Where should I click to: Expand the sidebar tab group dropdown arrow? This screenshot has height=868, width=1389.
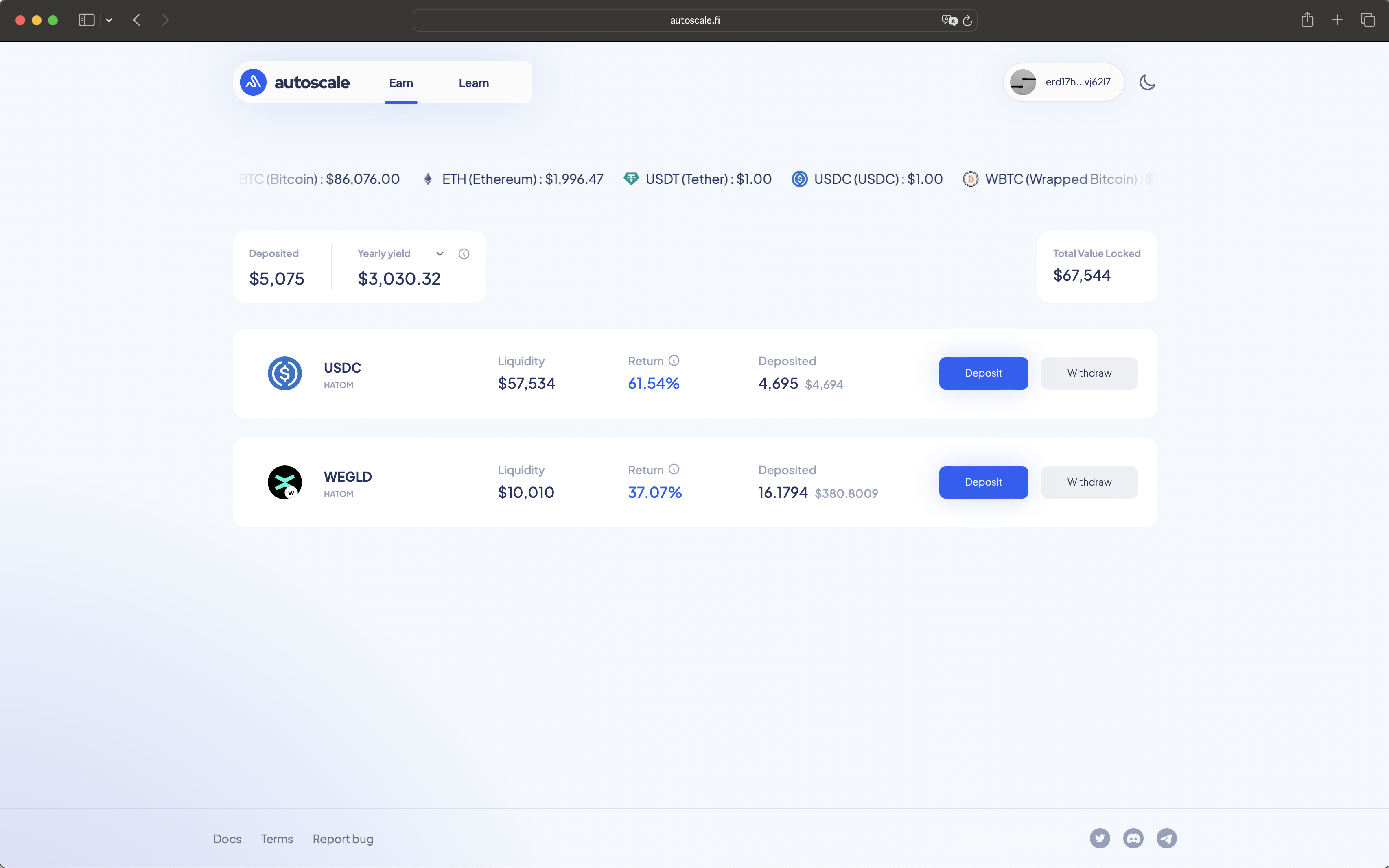[109, 20]
